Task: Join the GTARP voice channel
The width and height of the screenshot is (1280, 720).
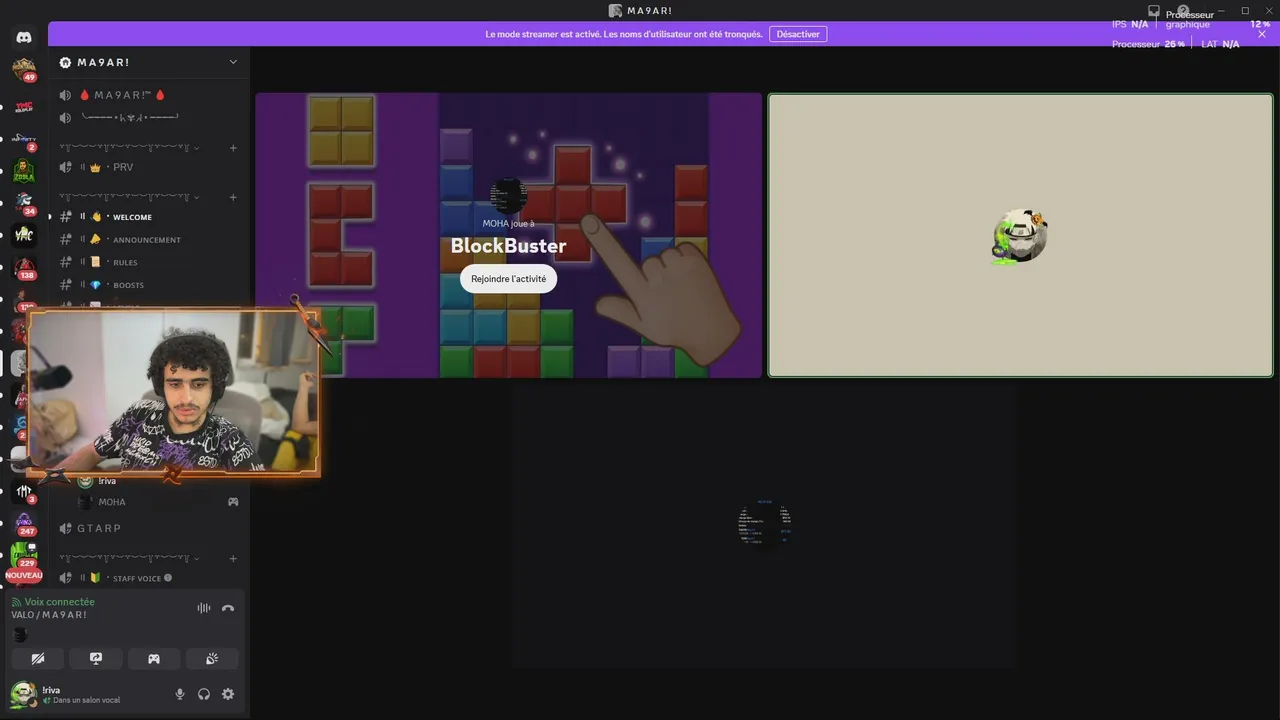Action: pyautogui.click(x=148, y=528)
